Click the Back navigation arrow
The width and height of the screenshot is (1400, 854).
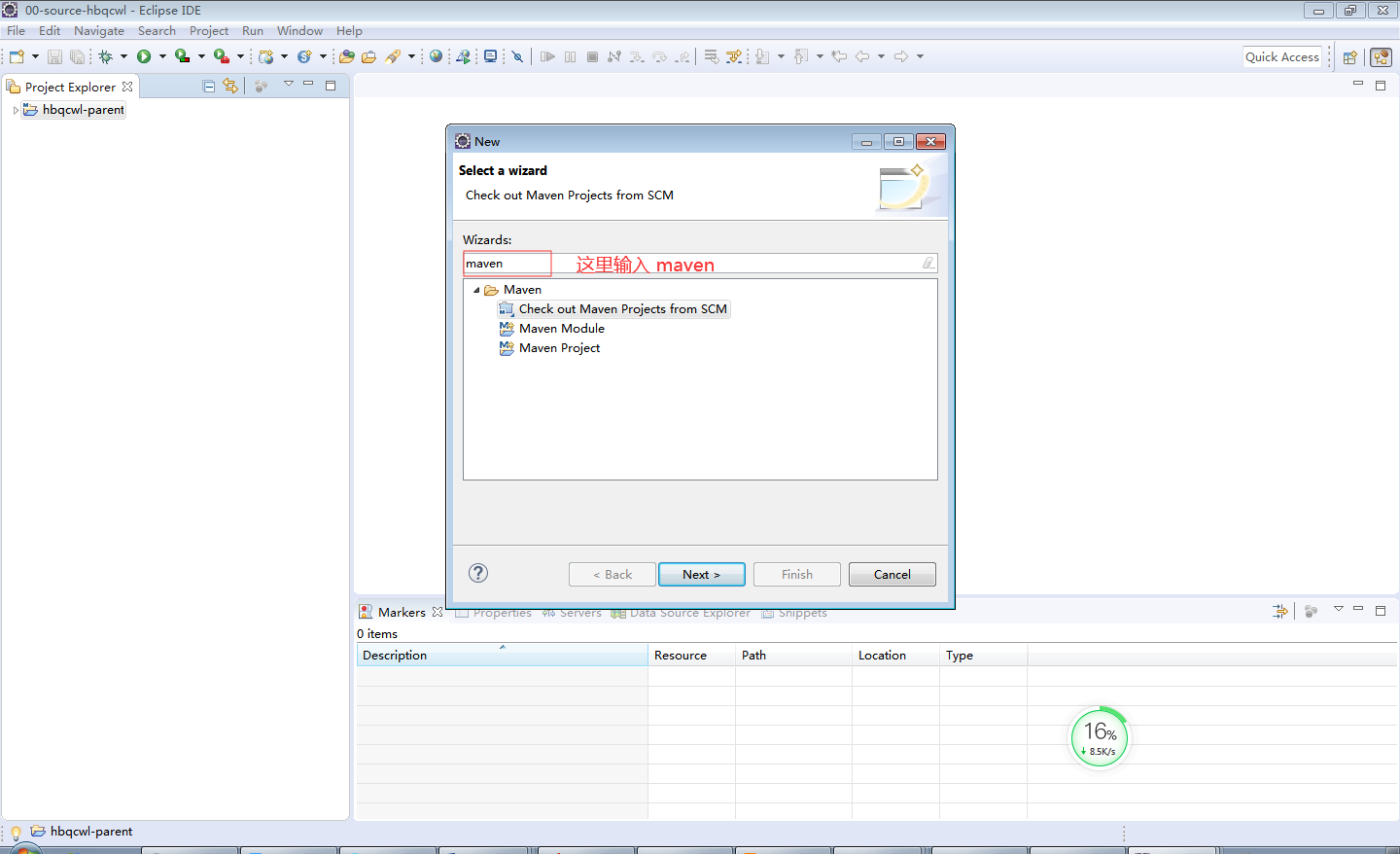[x=862, y=56]
